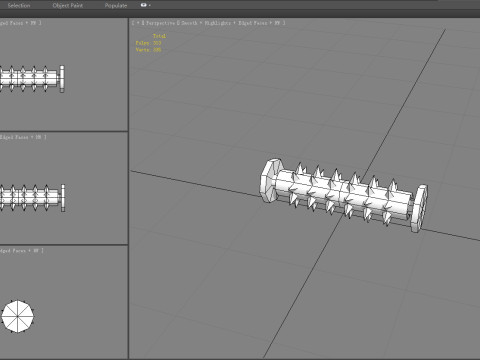The image size is (480, 360).
Task: Switch to the Populate ribbon tab
Action: (x=116, y=5)
